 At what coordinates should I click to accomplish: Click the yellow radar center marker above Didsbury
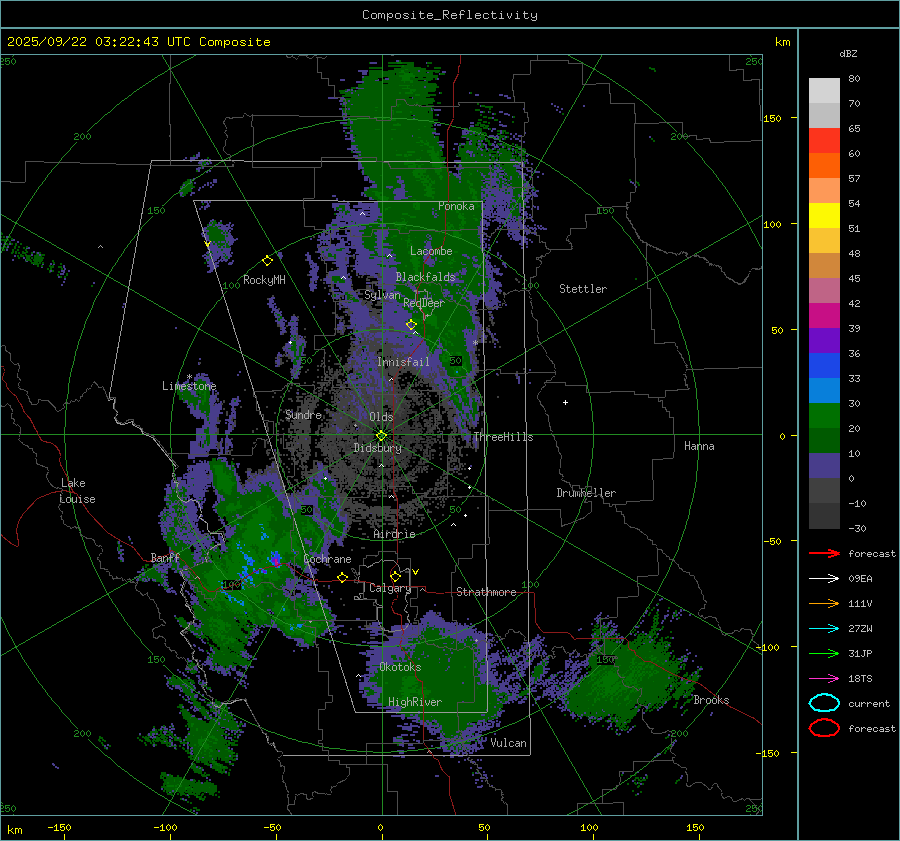point(381,435)
